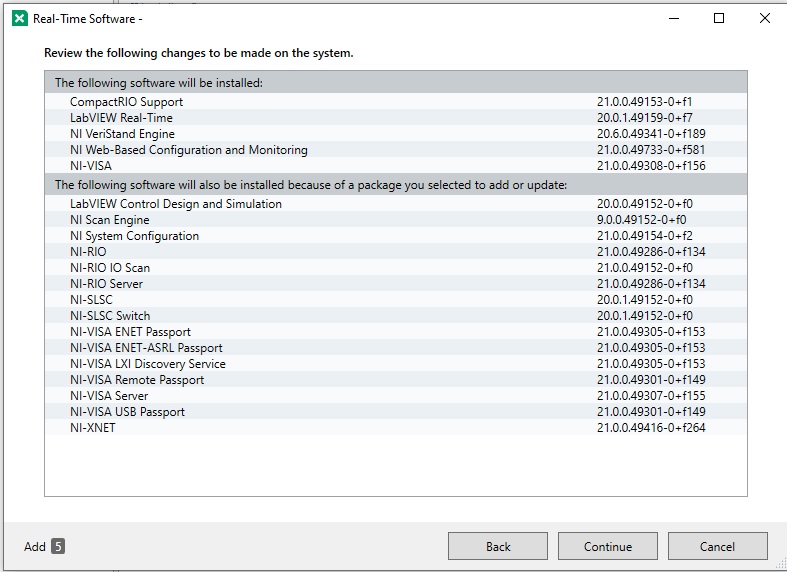The image size is (787, 572).
Task: Minimize the Real-Time Software dialog
Action: tap(672, 18)
